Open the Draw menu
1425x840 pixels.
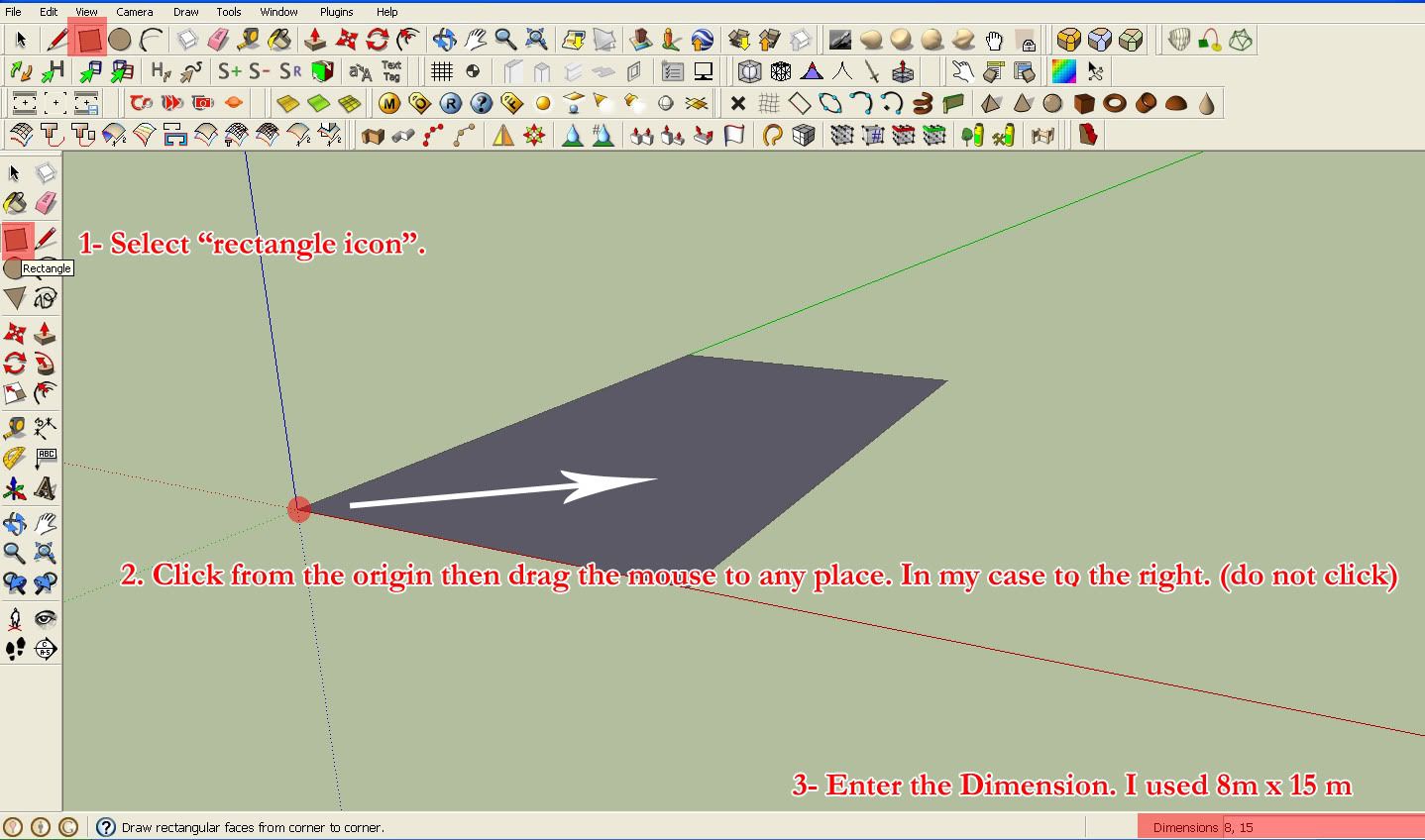tap(185, 12)
